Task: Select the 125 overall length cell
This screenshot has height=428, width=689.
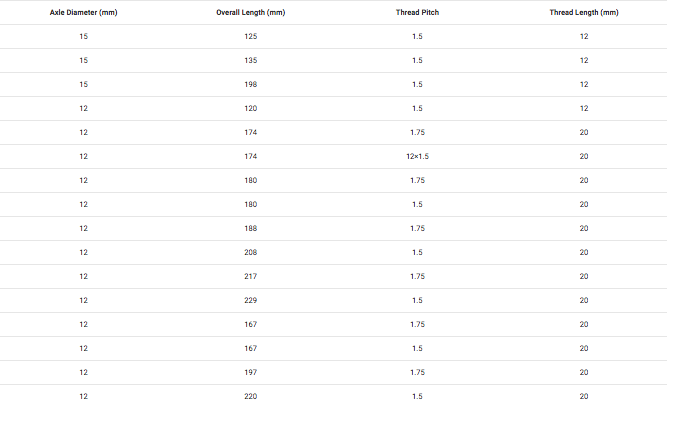Action: pos(250,36)
